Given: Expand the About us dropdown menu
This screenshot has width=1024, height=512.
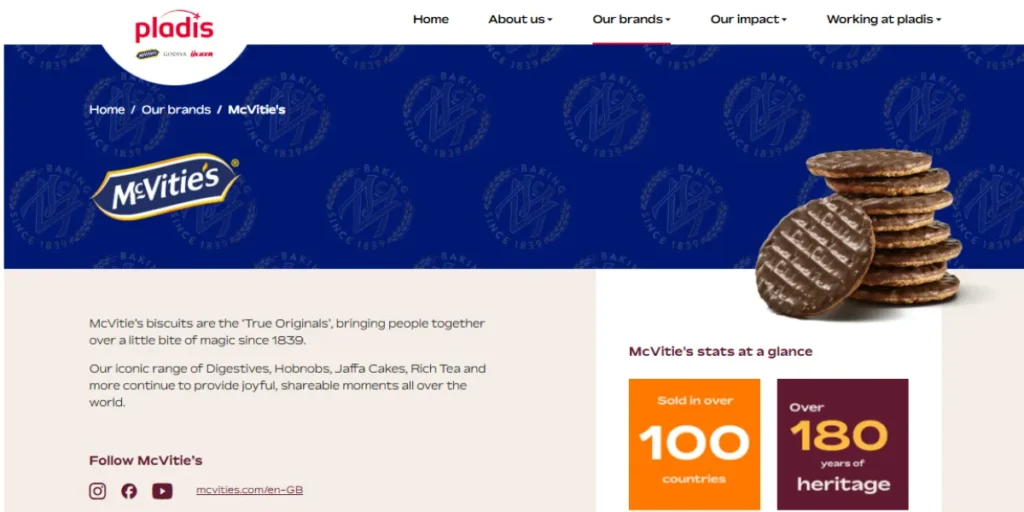Looking at the screenshot, I should 520,19.
